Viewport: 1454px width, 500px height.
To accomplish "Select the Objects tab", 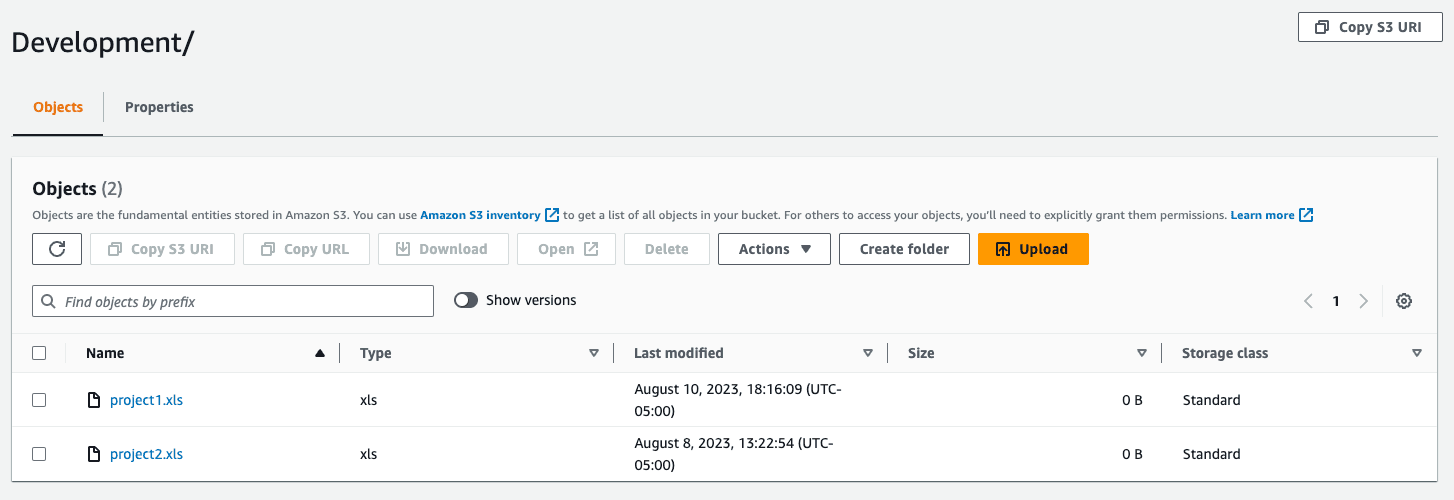I will (58, 107).
